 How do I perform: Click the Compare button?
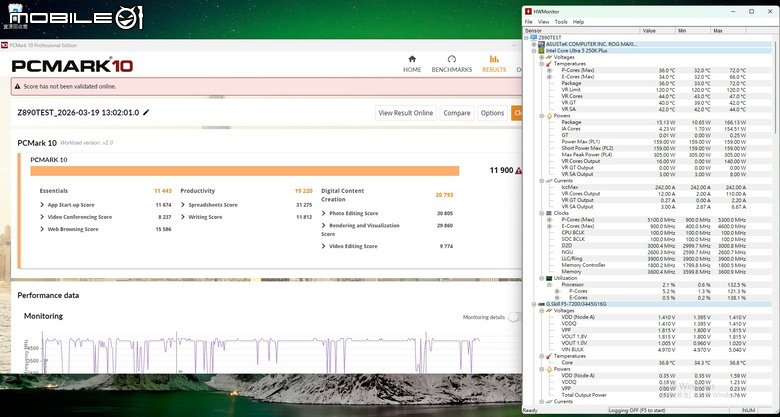tap(457, 113)
